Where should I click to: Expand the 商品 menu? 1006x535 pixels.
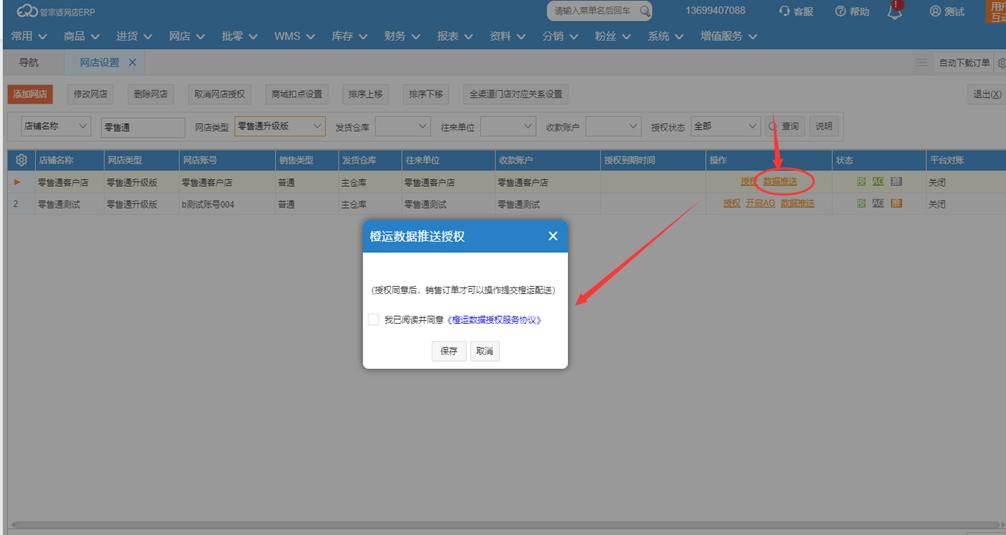[81, 36]
